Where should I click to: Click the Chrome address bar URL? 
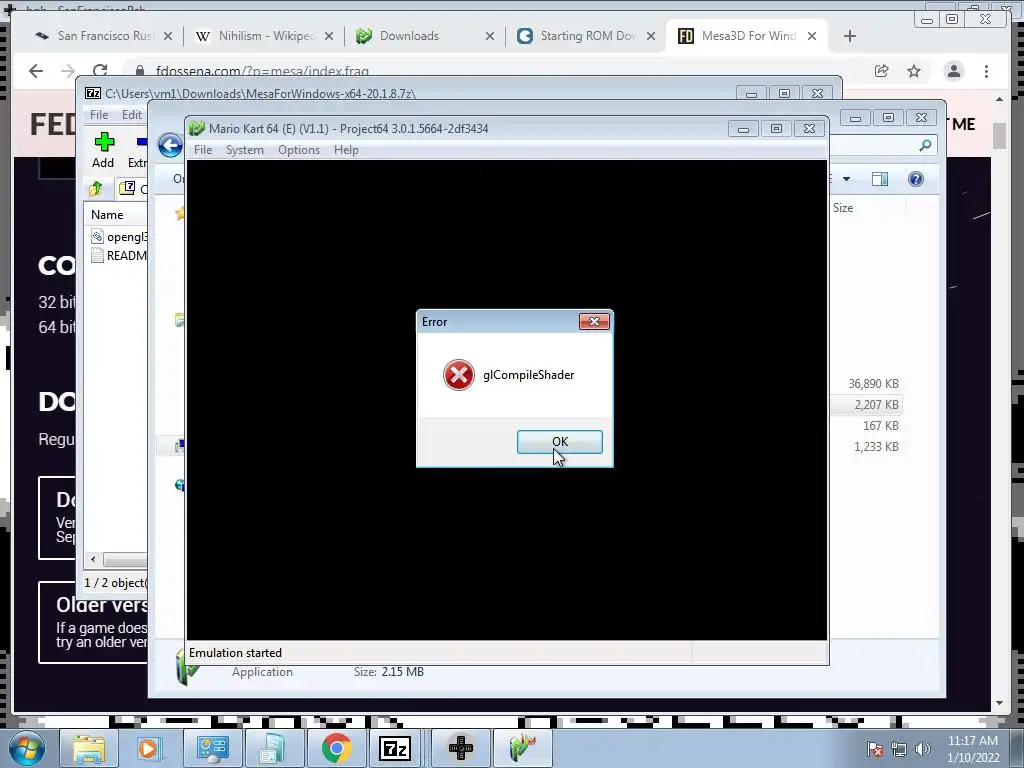click(x=263, y=71)
